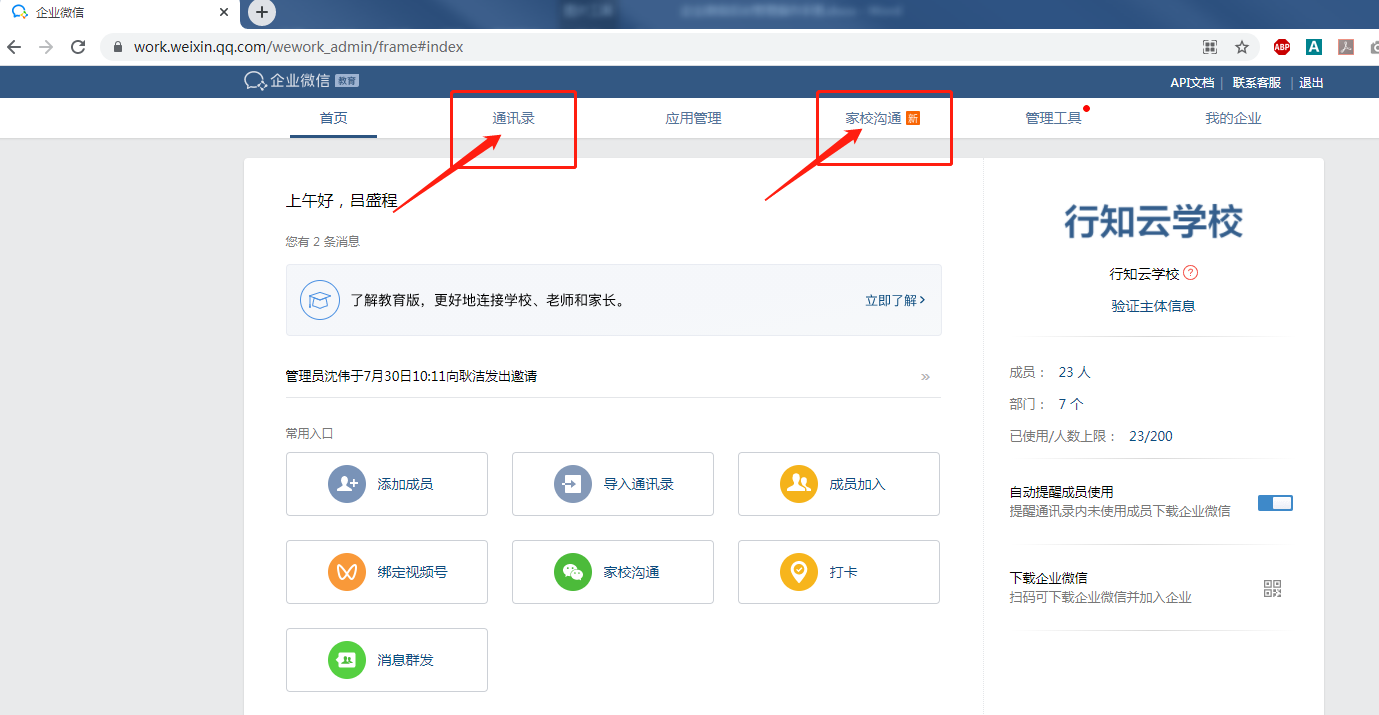Click the orange 新 badge
Viewport: 1379px width, 715px height.
[912, 118]
